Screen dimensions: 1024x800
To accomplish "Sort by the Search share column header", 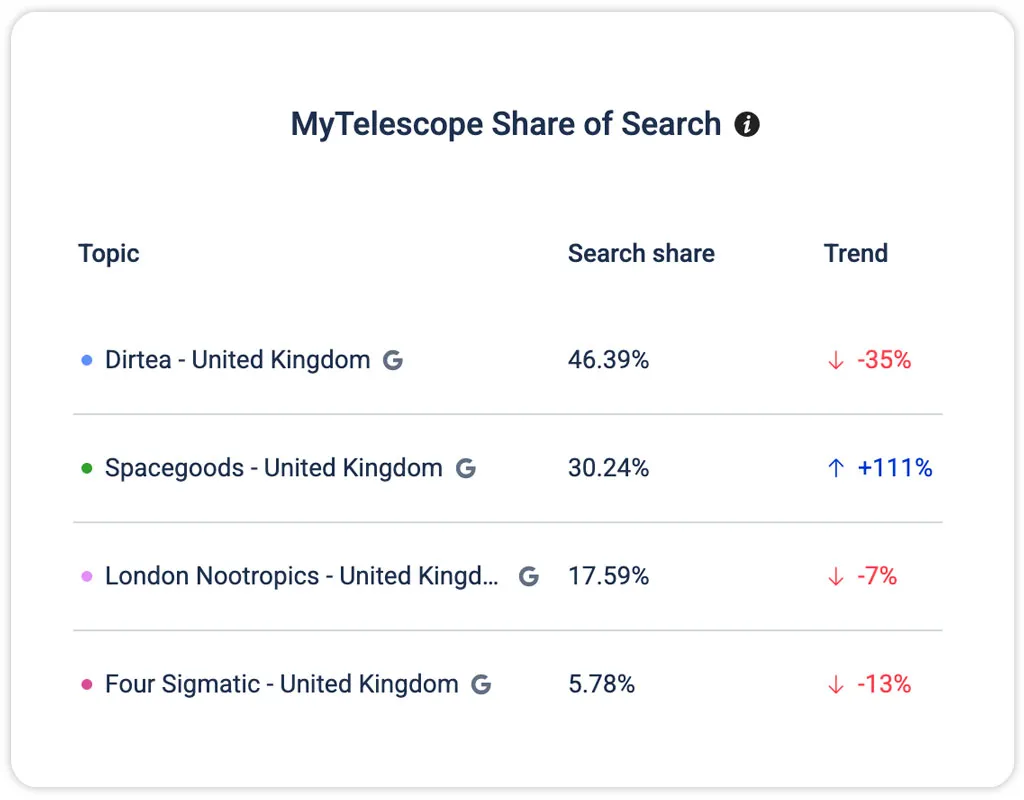I will [x=641, y=253].
